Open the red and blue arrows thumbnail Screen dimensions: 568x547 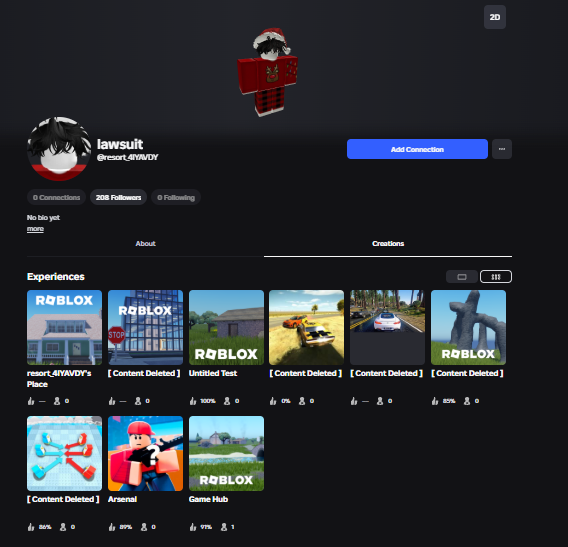(x=64, y=454)
